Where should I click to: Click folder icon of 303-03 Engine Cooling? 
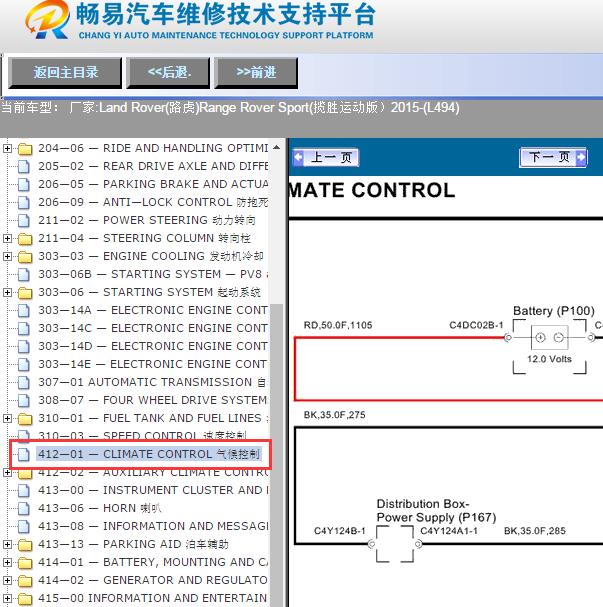(25, 257)
